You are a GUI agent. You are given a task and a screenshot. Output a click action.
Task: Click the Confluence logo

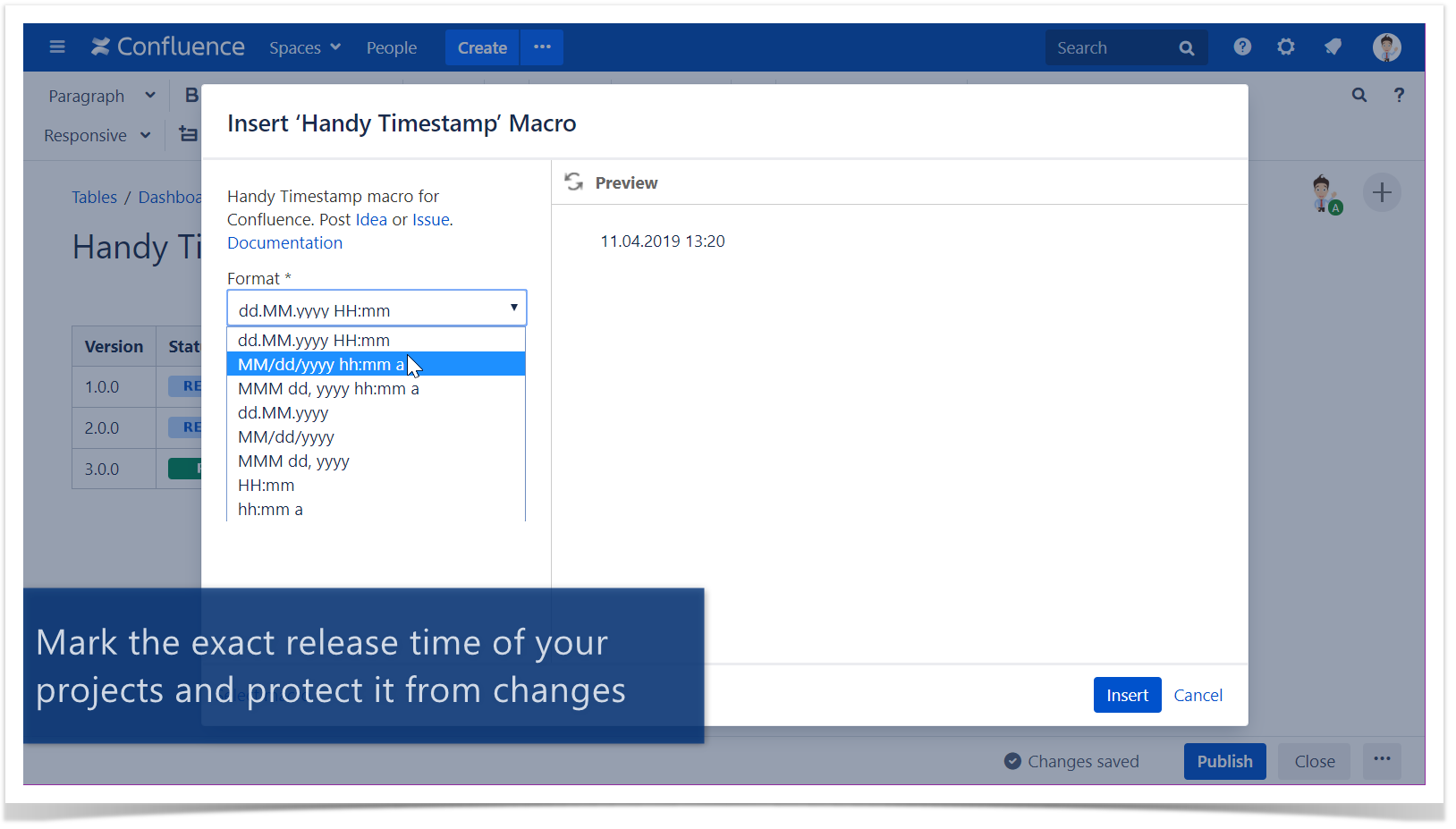click(x=168, y=47)
